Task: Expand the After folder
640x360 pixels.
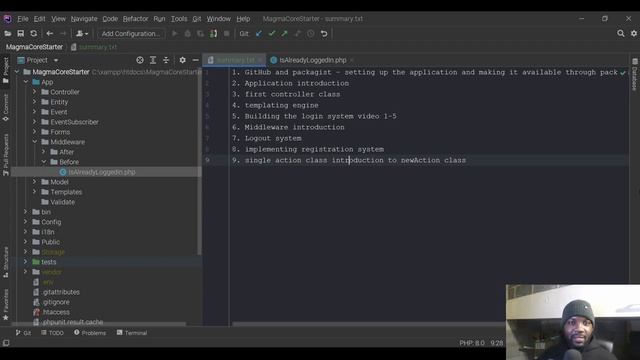Action: coord(44,152)
